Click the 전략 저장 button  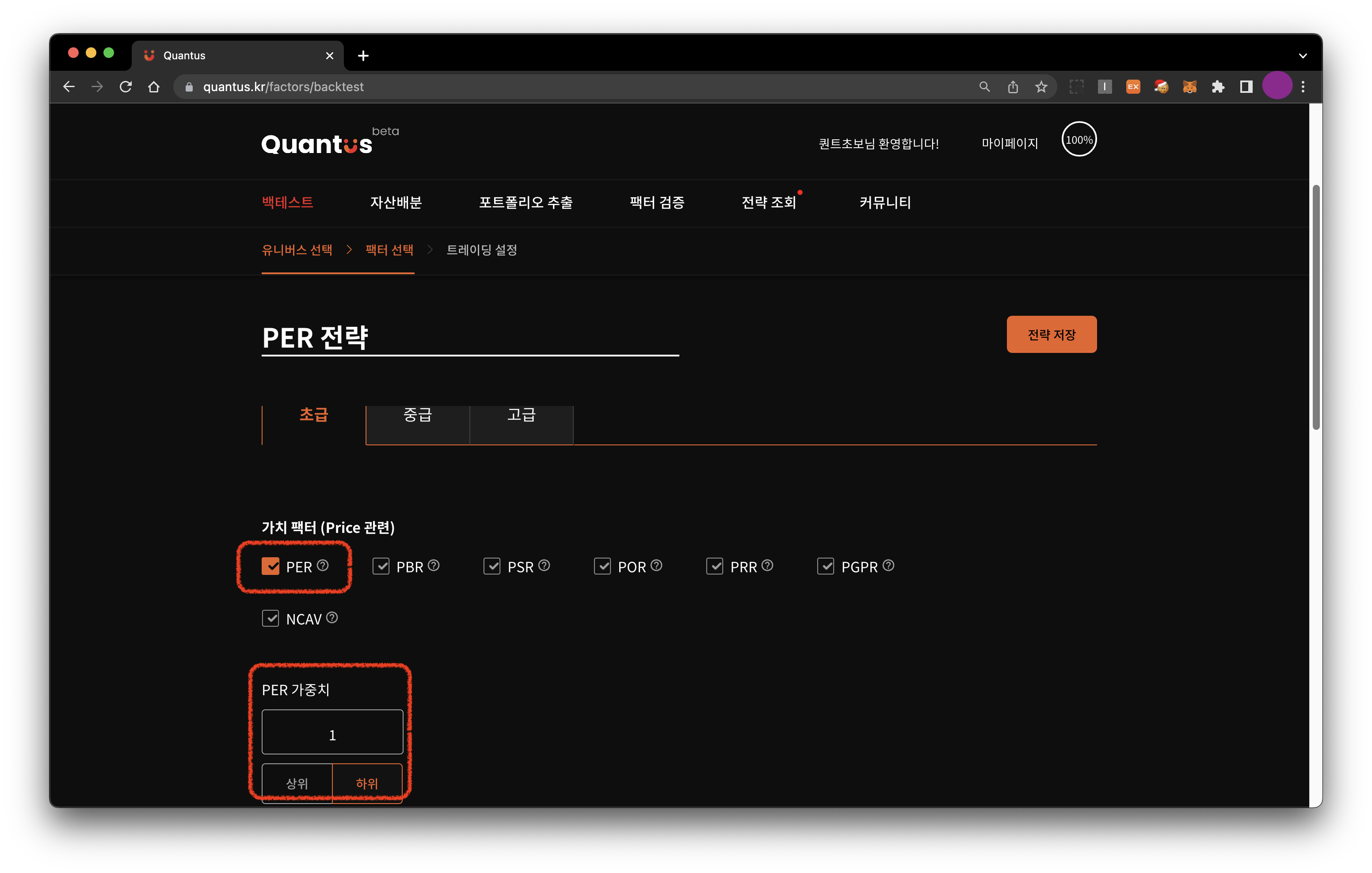point(1051,335)
